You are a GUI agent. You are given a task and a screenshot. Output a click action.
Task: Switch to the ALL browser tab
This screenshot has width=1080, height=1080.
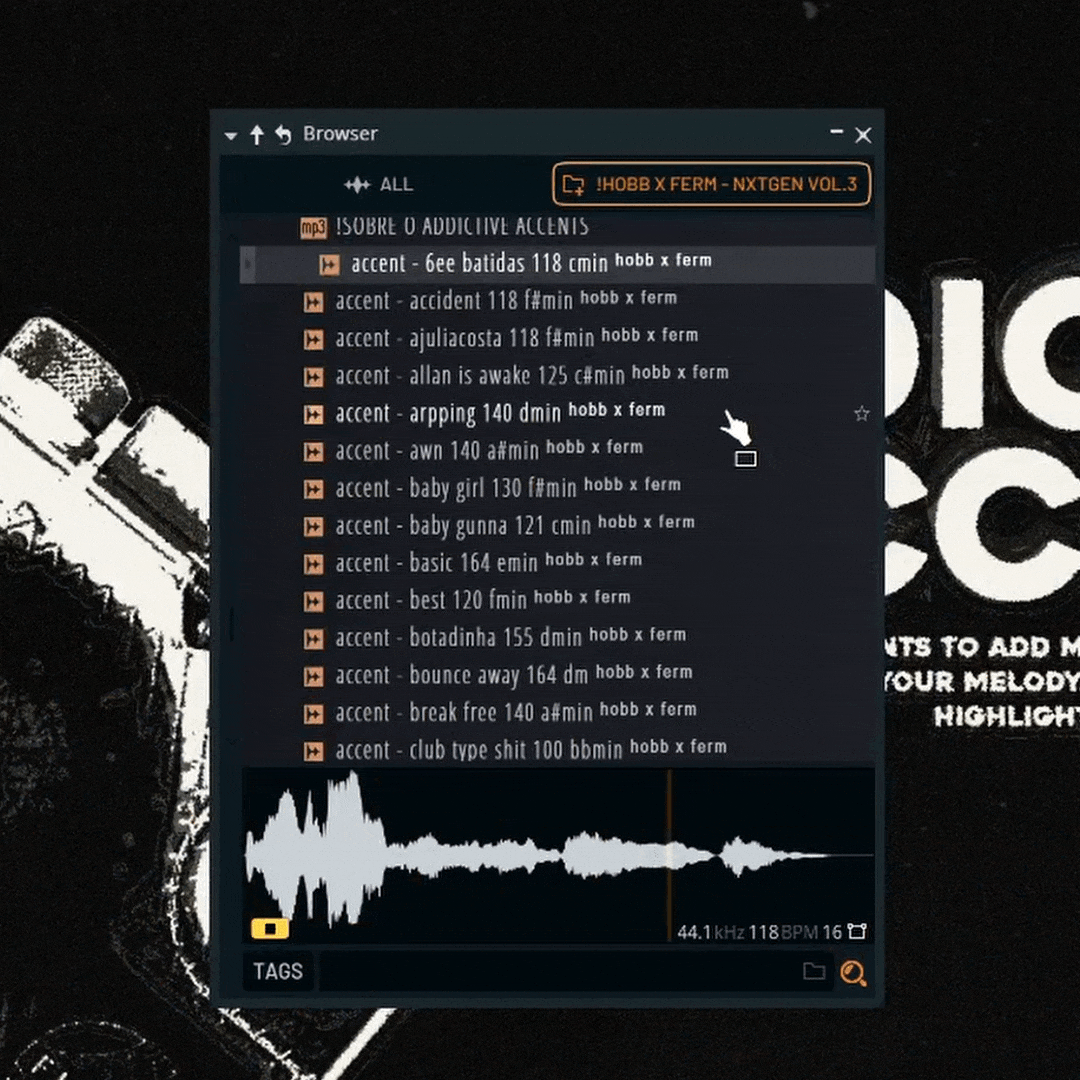[x=379, y=185]
